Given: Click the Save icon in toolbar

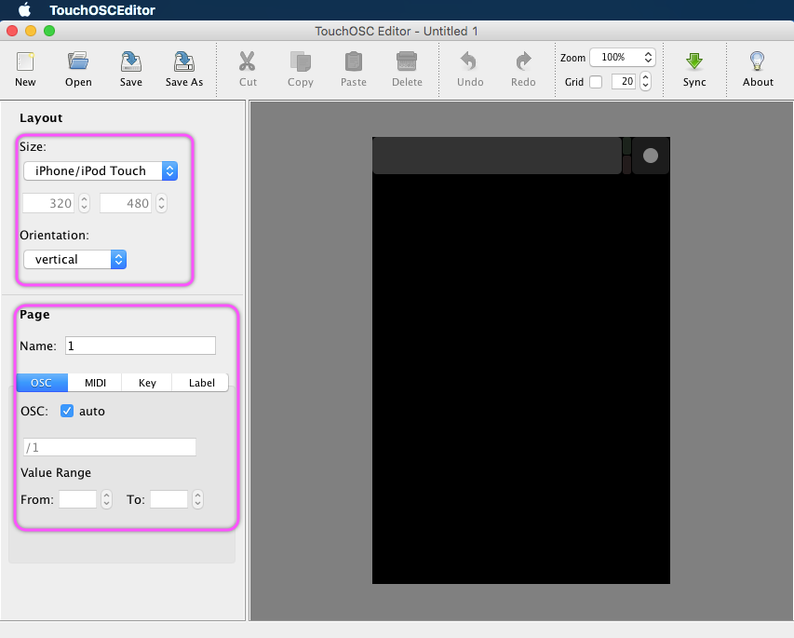Looking at the screenshot, I should (x=131, y=62).
